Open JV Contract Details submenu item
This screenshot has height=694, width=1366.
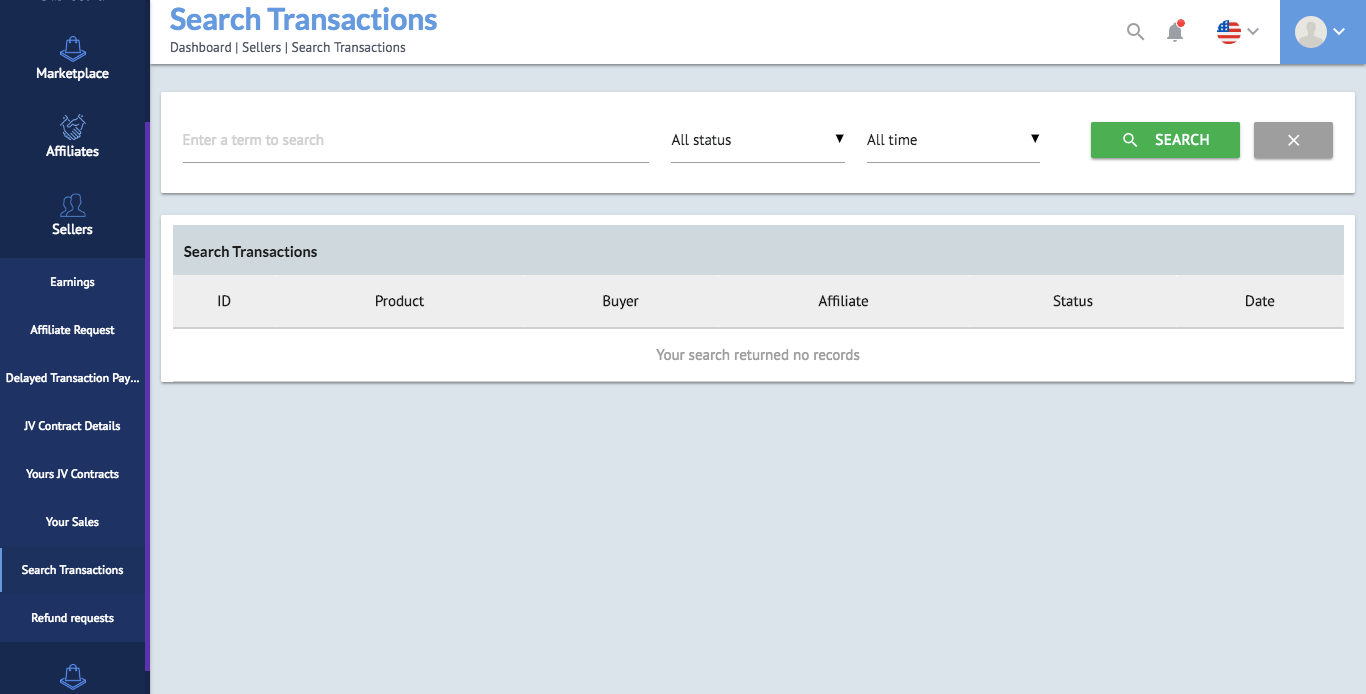coord(72,426)
